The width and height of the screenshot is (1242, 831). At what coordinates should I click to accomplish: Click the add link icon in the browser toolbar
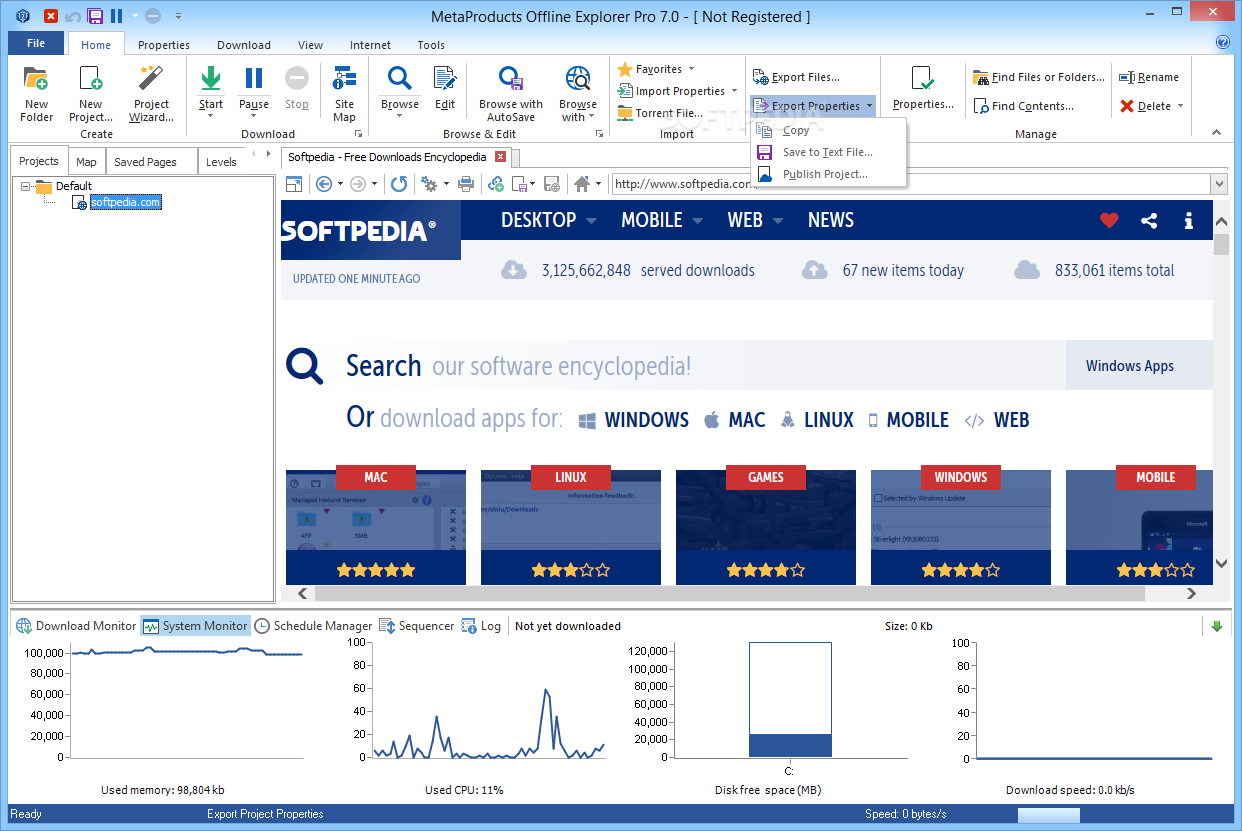(496, 184)
